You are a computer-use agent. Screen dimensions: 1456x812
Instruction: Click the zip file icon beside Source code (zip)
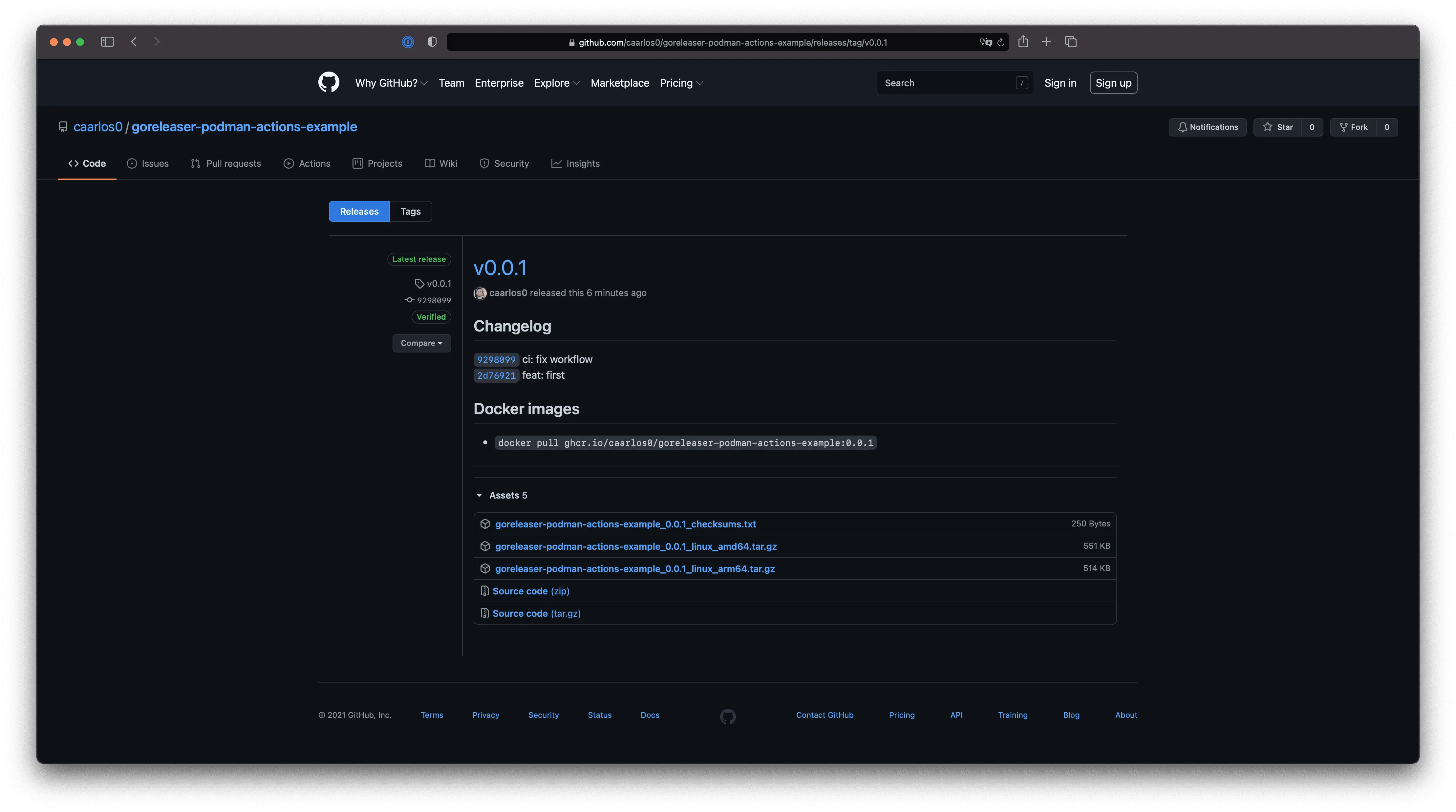[484, 590]
